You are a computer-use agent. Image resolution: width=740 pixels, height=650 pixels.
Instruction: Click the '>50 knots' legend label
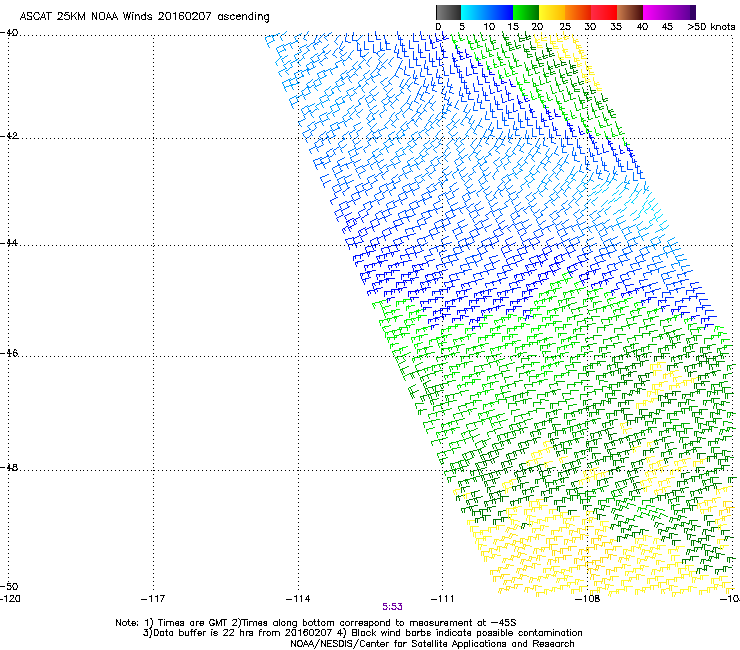click(711, 27)
